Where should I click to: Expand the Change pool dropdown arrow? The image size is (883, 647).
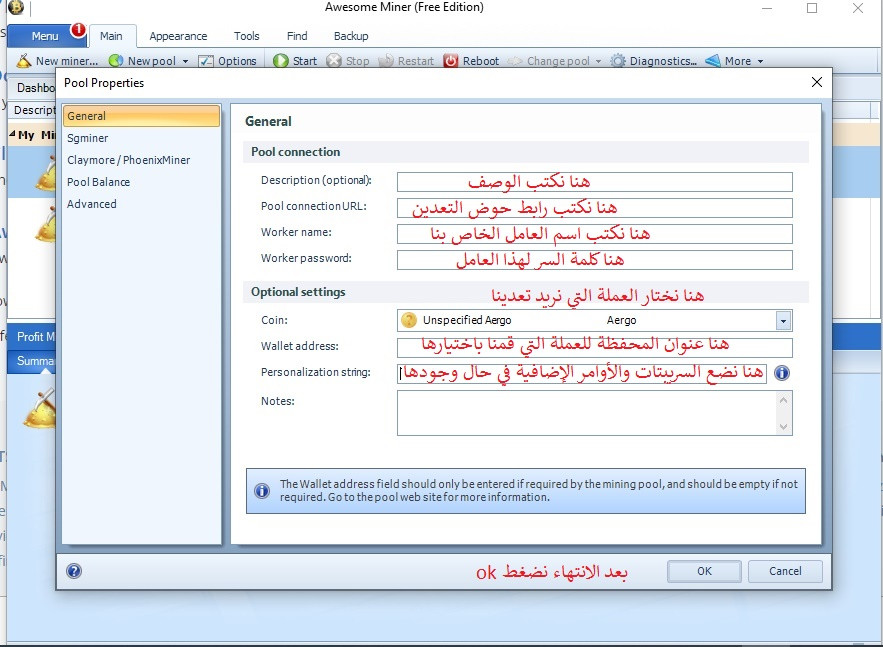point(598,61)
